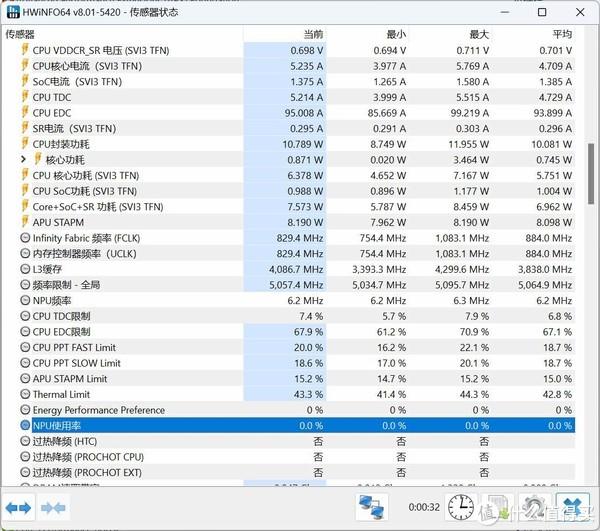Click lightning icon beside CPU EDC row
Screen dimensions: 600x531
click(25, 112)
